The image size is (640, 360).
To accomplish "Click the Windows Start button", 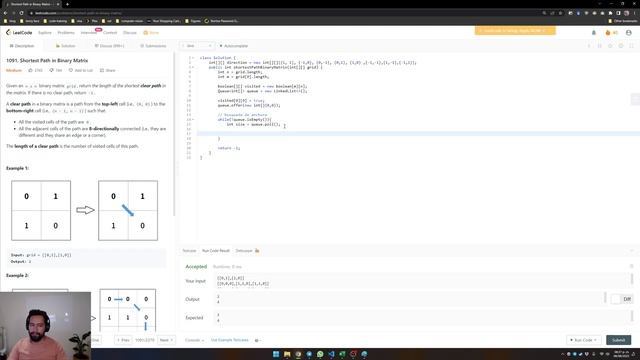I will click(276, 354).
